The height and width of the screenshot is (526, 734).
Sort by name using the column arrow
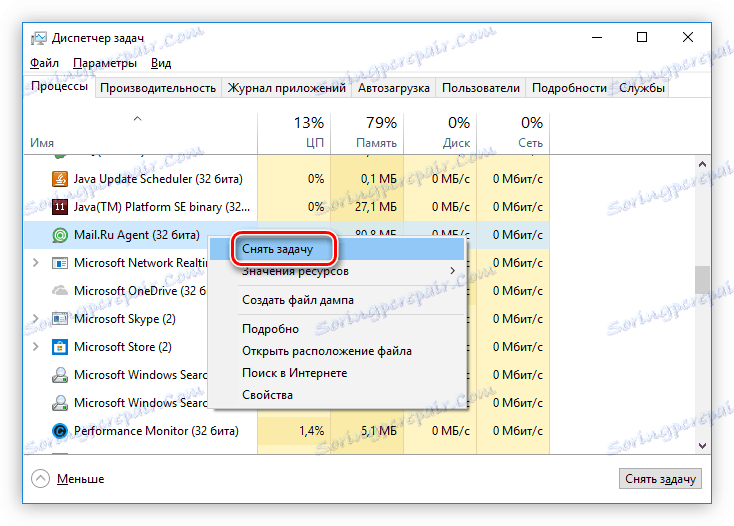[x=137, y=119]
